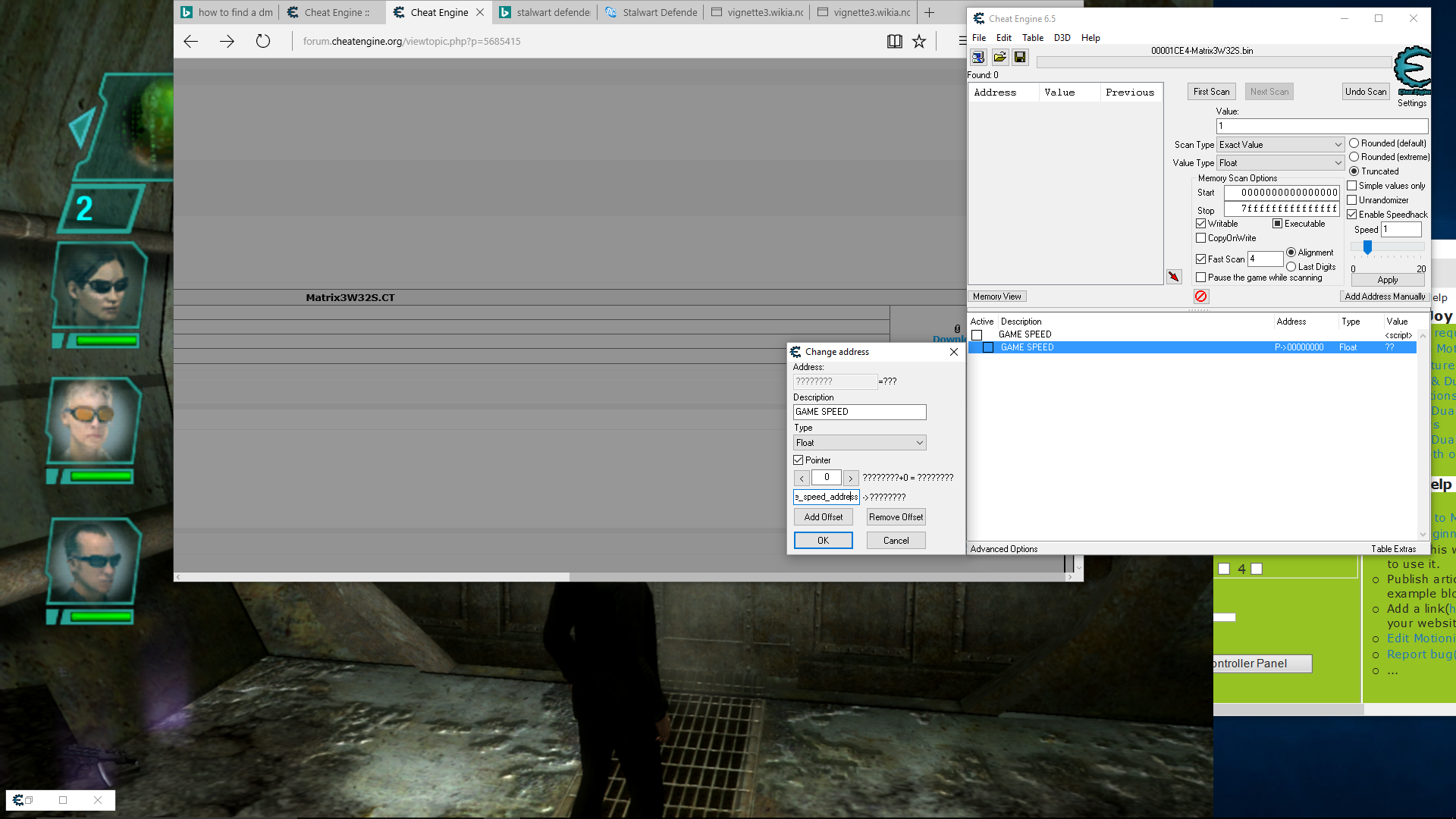Open a saved cheat table

[999, 57]
